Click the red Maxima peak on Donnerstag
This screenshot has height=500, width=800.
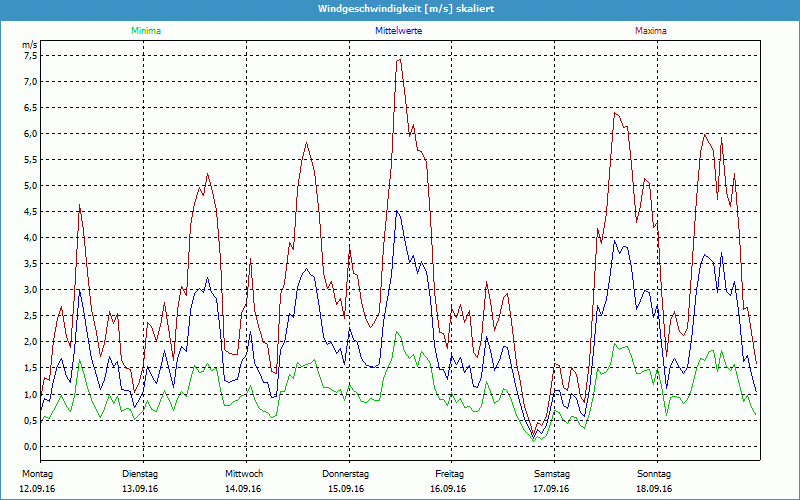point(399,60)
